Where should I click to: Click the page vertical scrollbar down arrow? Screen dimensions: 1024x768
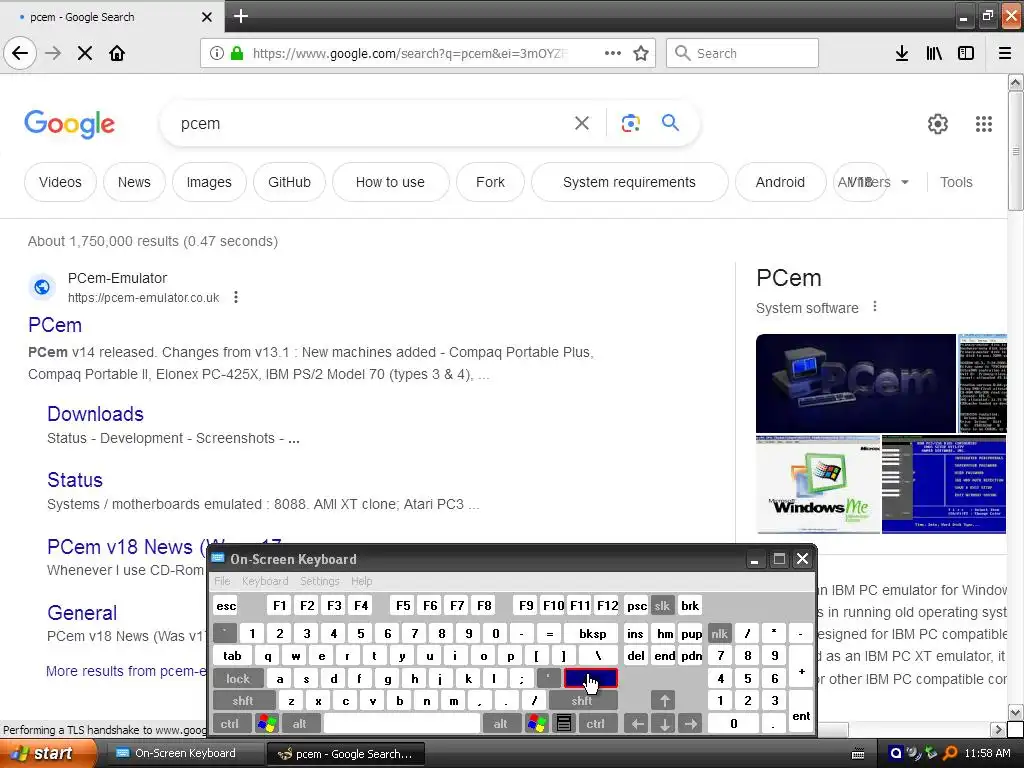1015,712
